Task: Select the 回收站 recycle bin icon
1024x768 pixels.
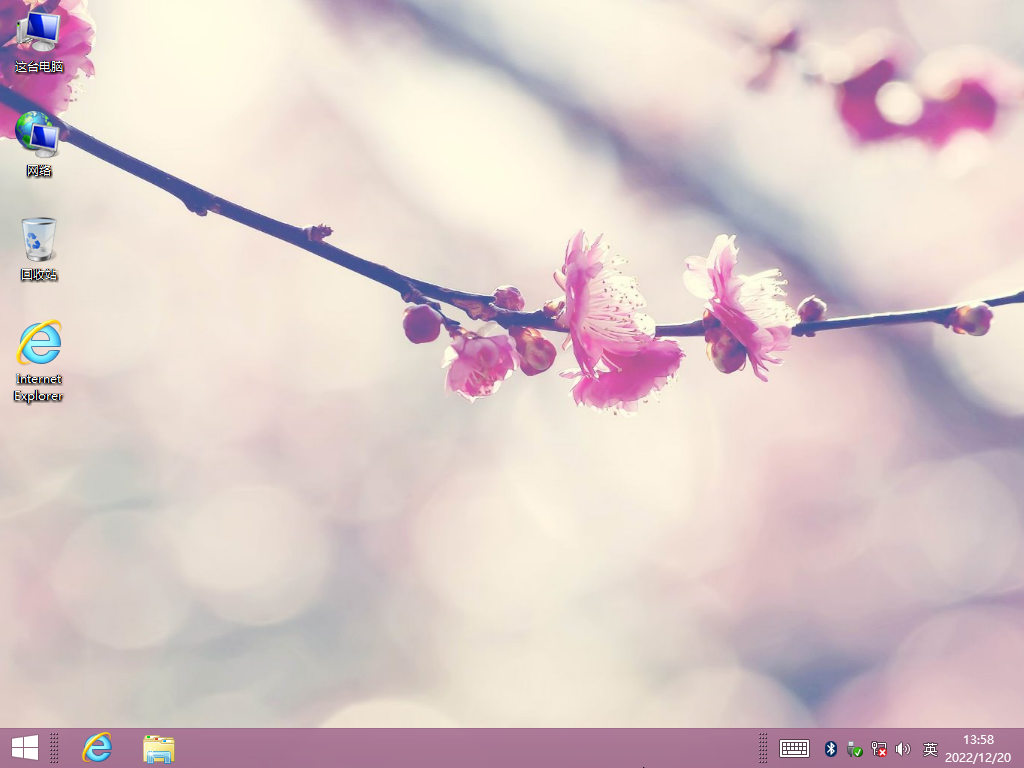Action: click(39, 249)
